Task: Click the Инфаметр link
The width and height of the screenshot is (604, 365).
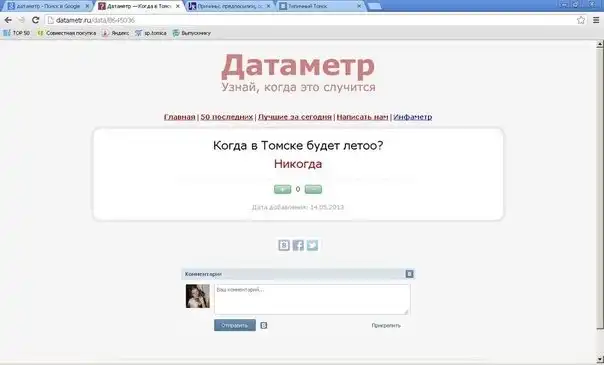Action: pos(413,117)
